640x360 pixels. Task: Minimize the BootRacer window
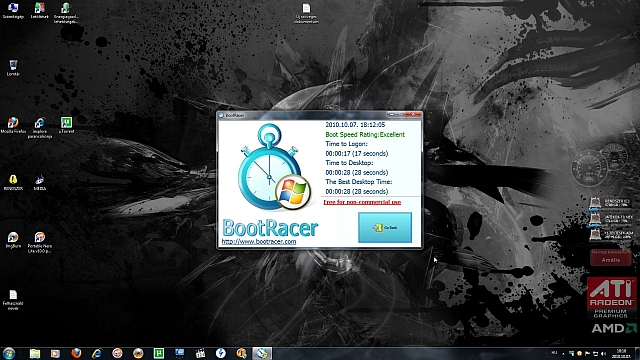click(391, 114)
